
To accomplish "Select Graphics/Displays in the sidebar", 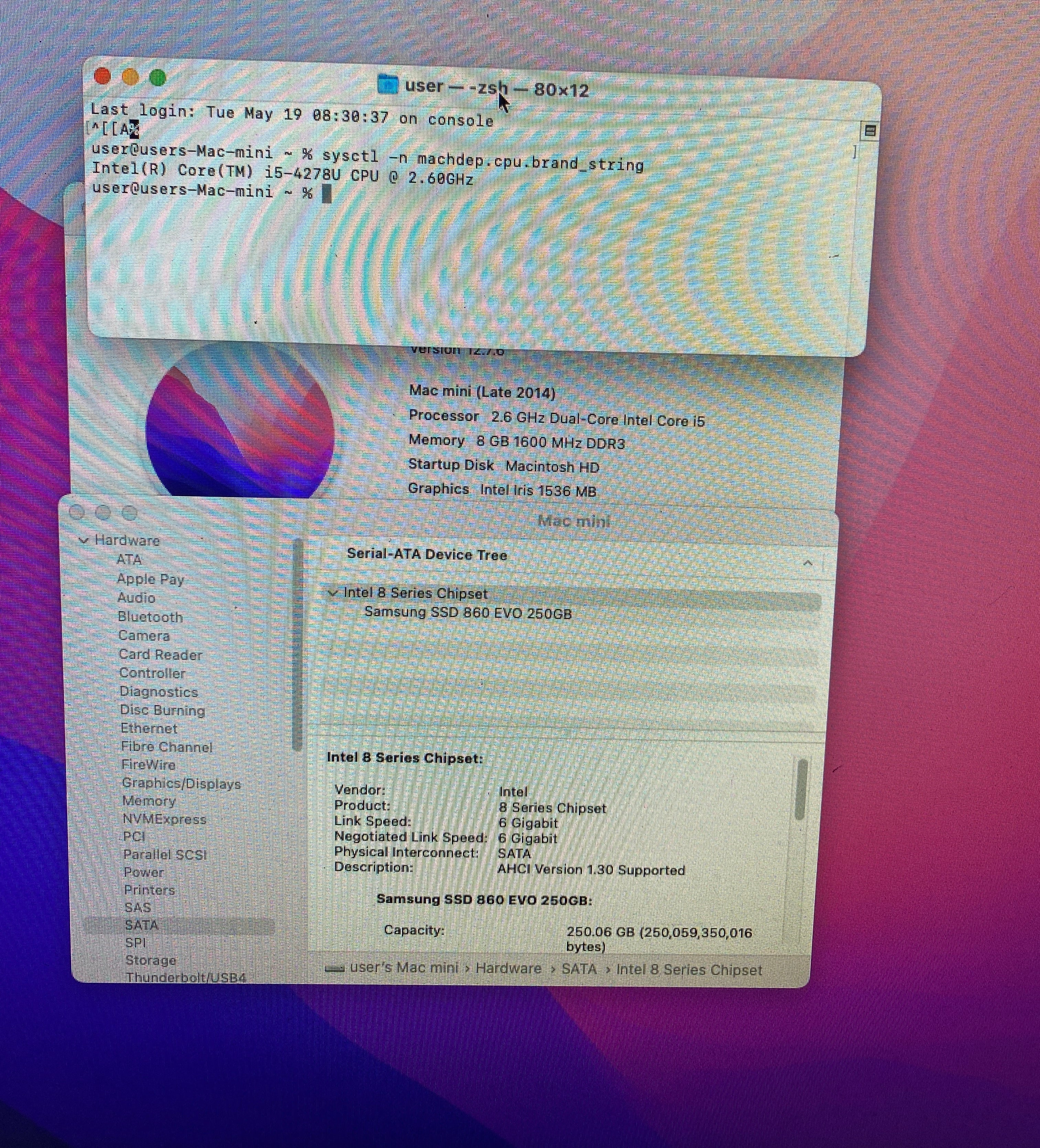I will tap(182, 784).
